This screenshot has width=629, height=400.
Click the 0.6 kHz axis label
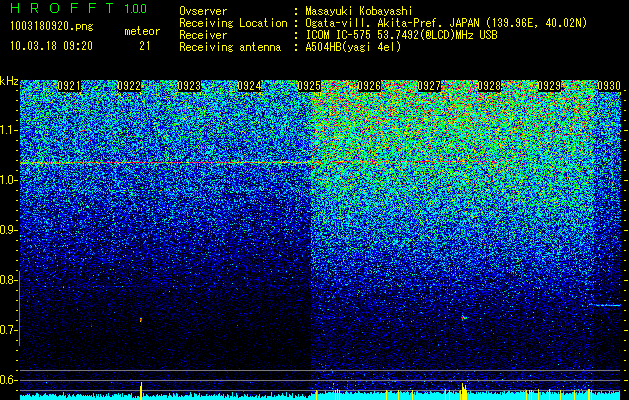8,380
